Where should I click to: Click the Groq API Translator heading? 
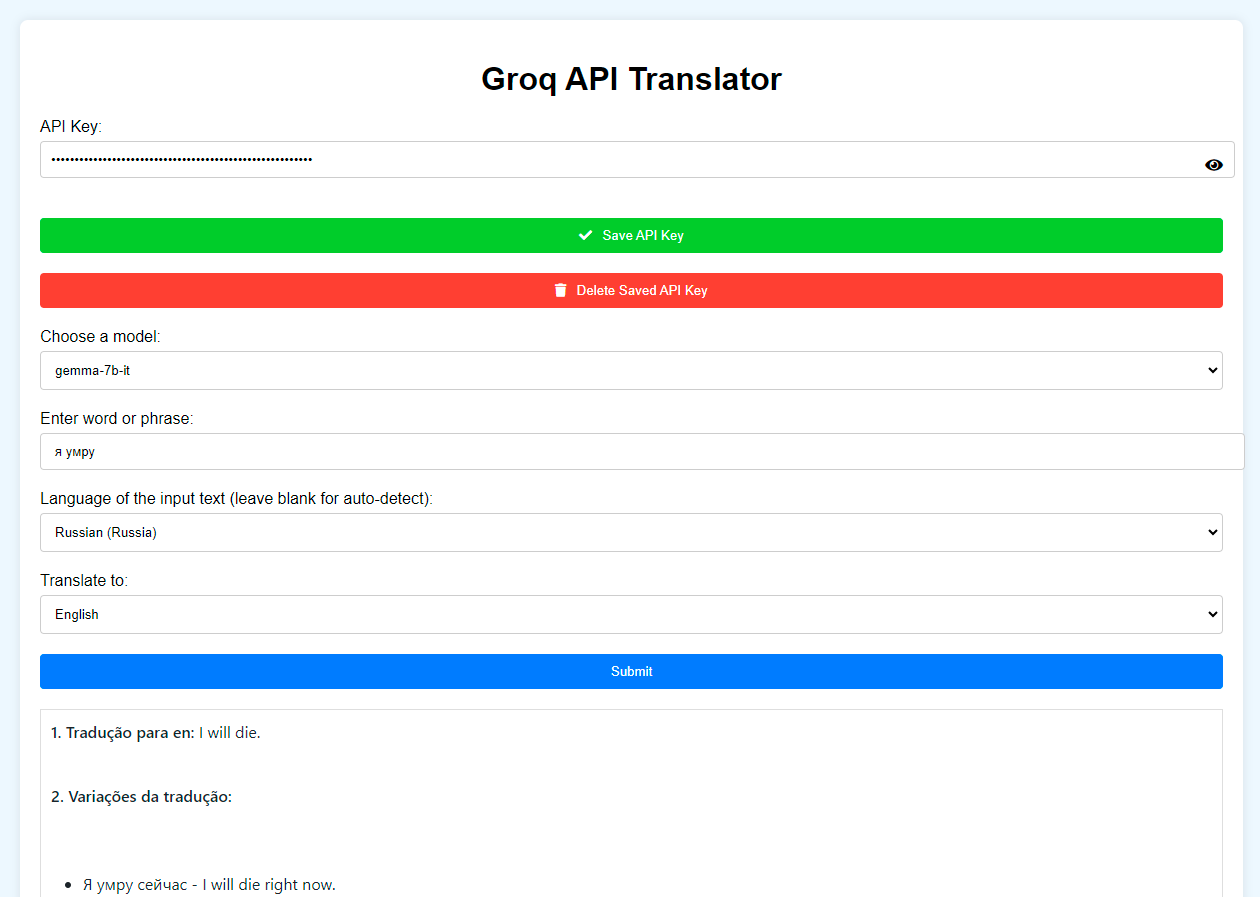pos(631,79)
